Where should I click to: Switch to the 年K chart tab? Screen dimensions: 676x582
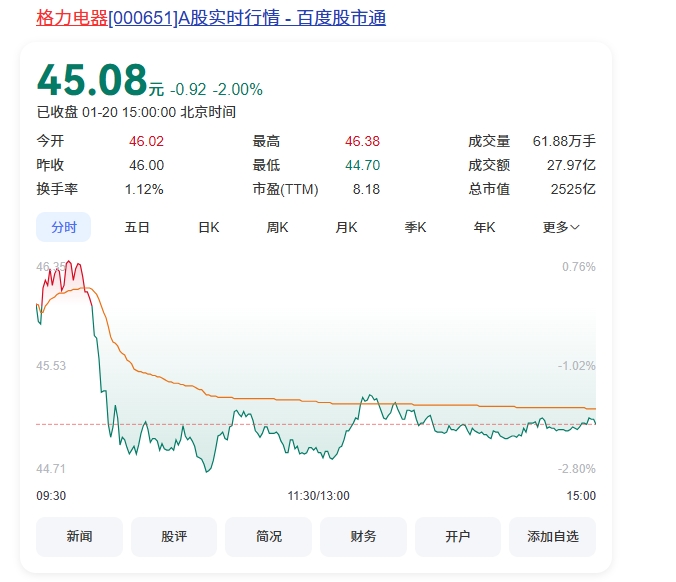[x=485, y=227]
